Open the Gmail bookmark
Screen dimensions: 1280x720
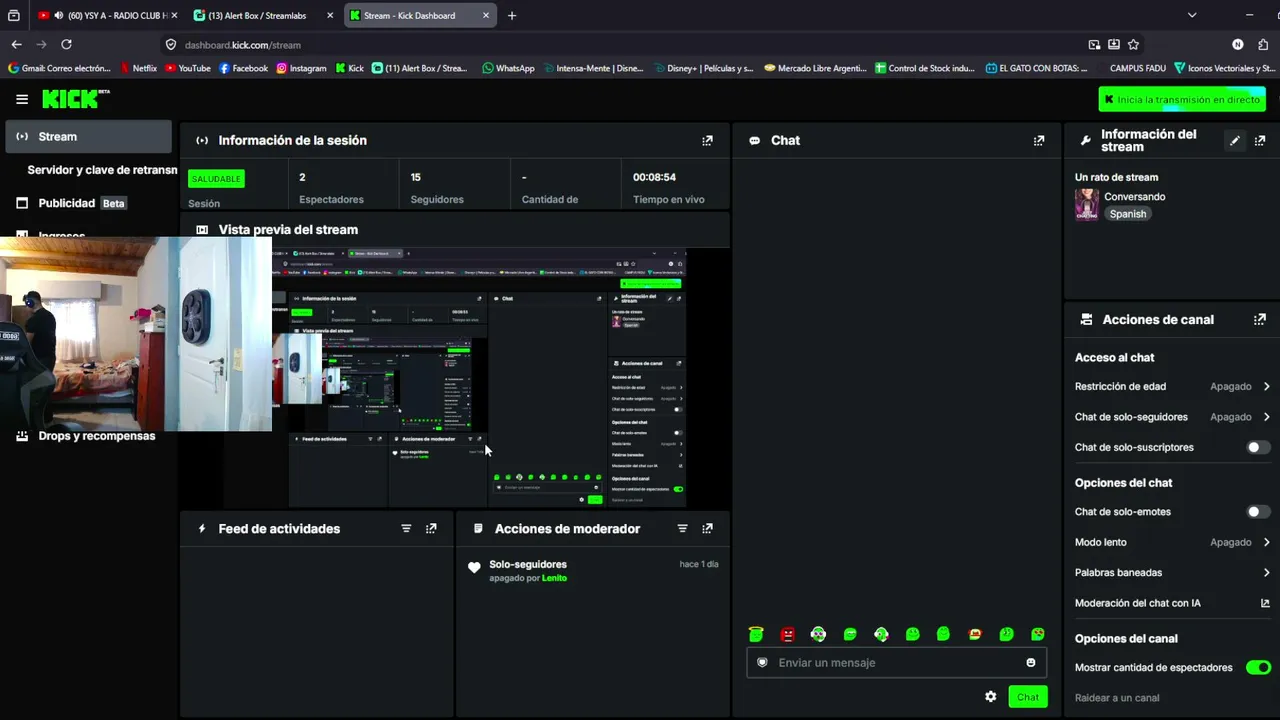coord(59,68)
